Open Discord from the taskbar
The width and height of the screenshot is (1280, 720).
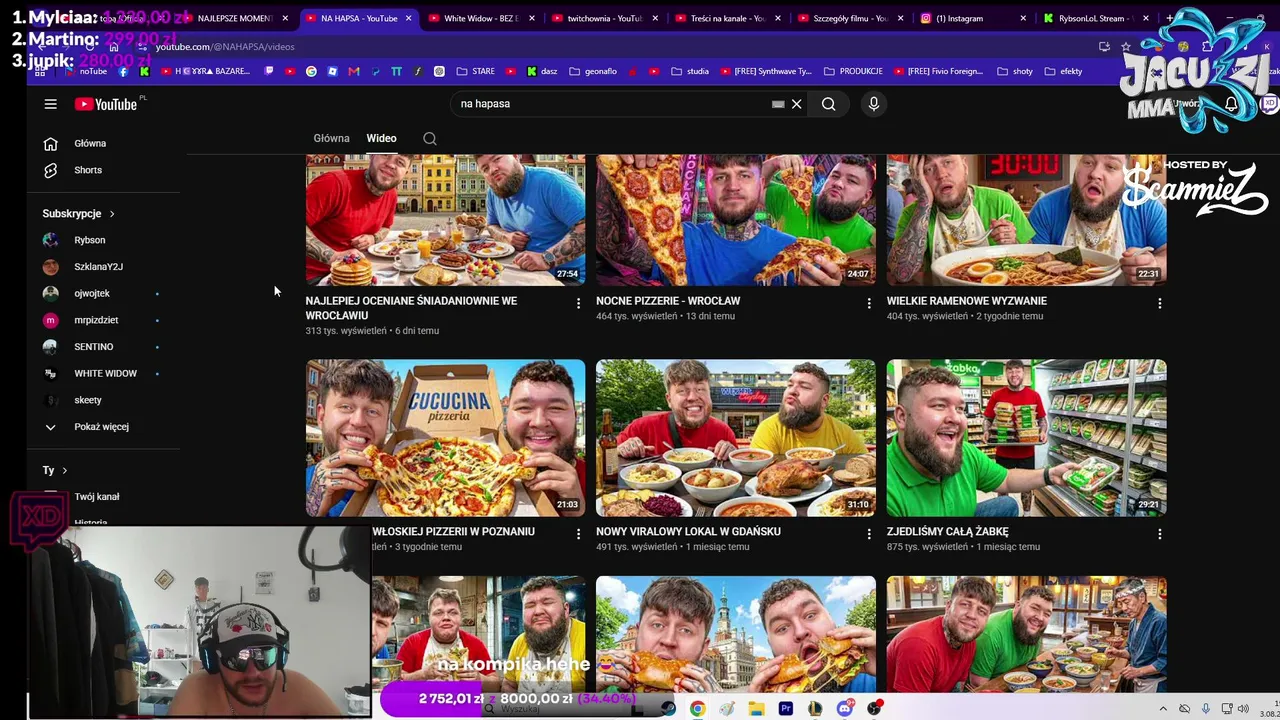tap(845, 708)
